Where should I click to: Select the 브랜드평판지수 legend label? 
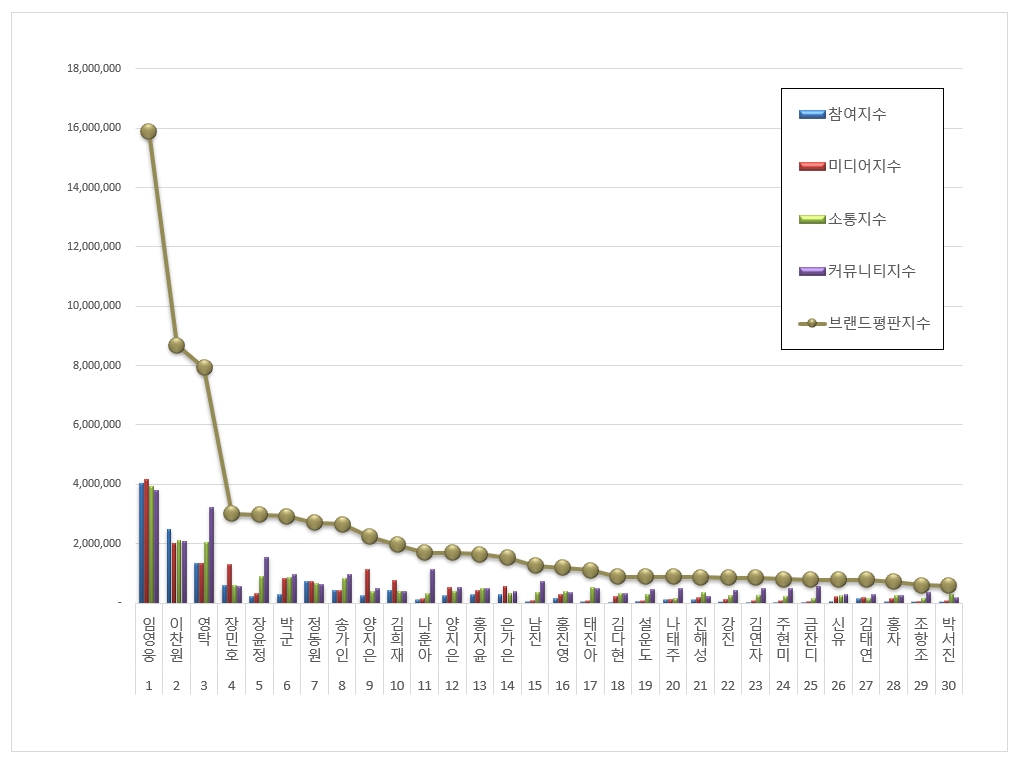[879, 323]
